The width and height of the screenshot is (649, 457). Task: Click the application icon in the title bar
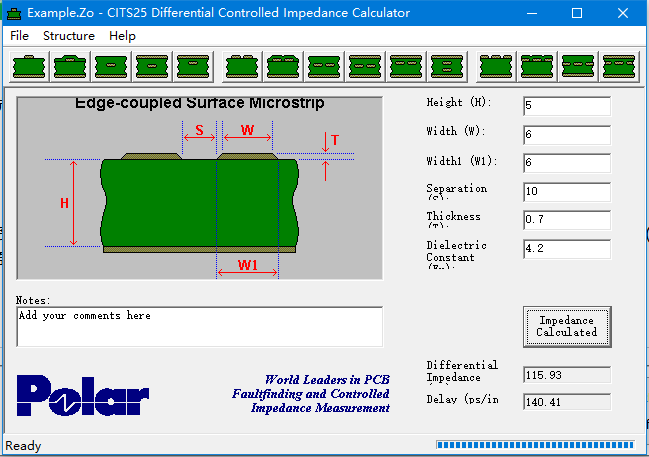(14, 13)
